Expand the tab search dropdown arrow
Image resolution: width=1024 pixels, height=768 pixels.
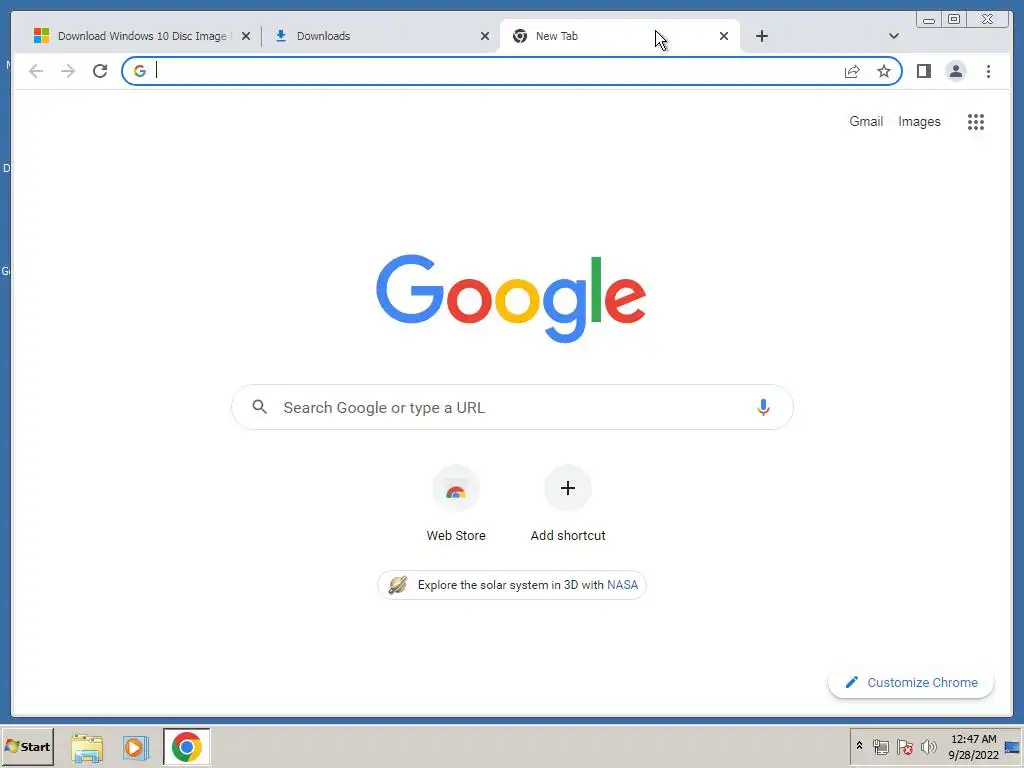tap(893, 36)
